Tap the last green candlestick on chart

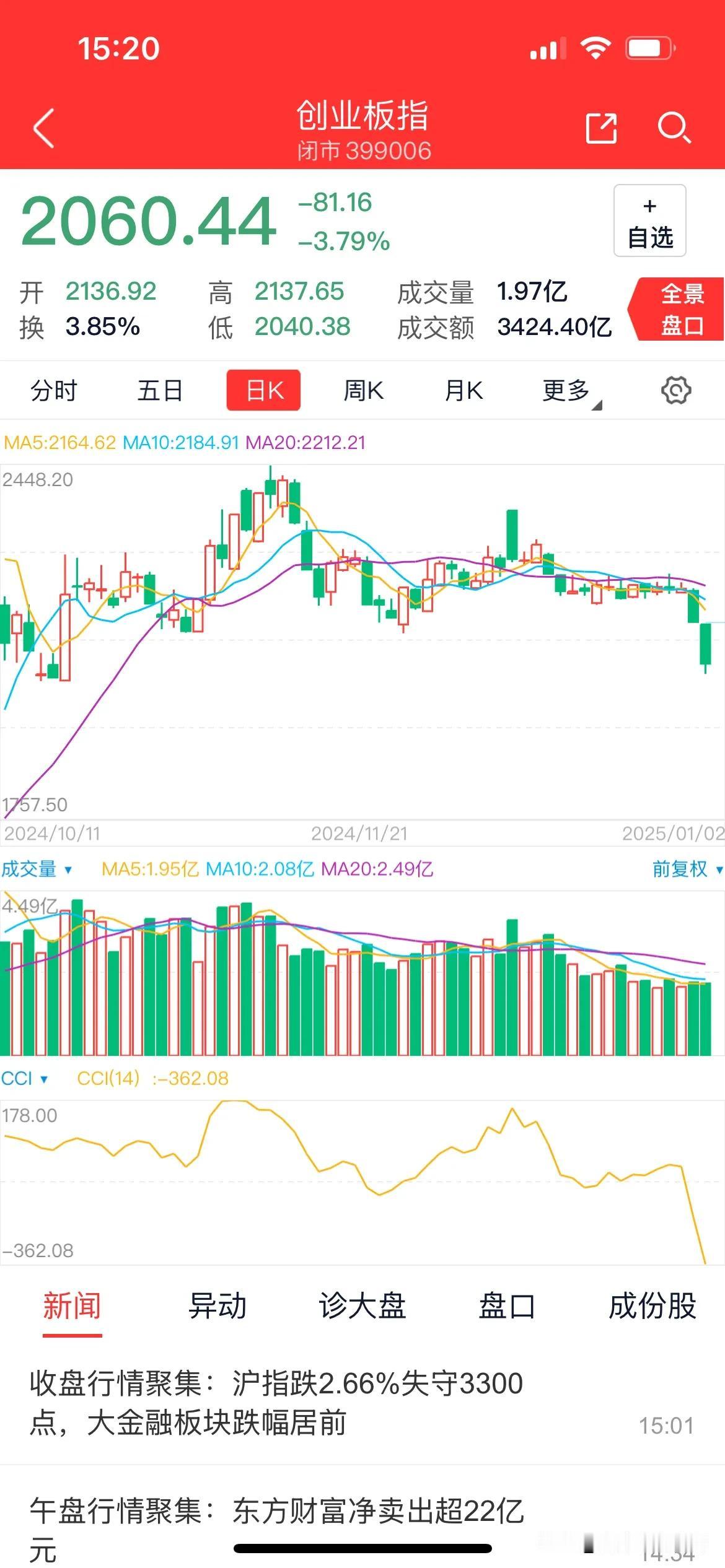705,648
